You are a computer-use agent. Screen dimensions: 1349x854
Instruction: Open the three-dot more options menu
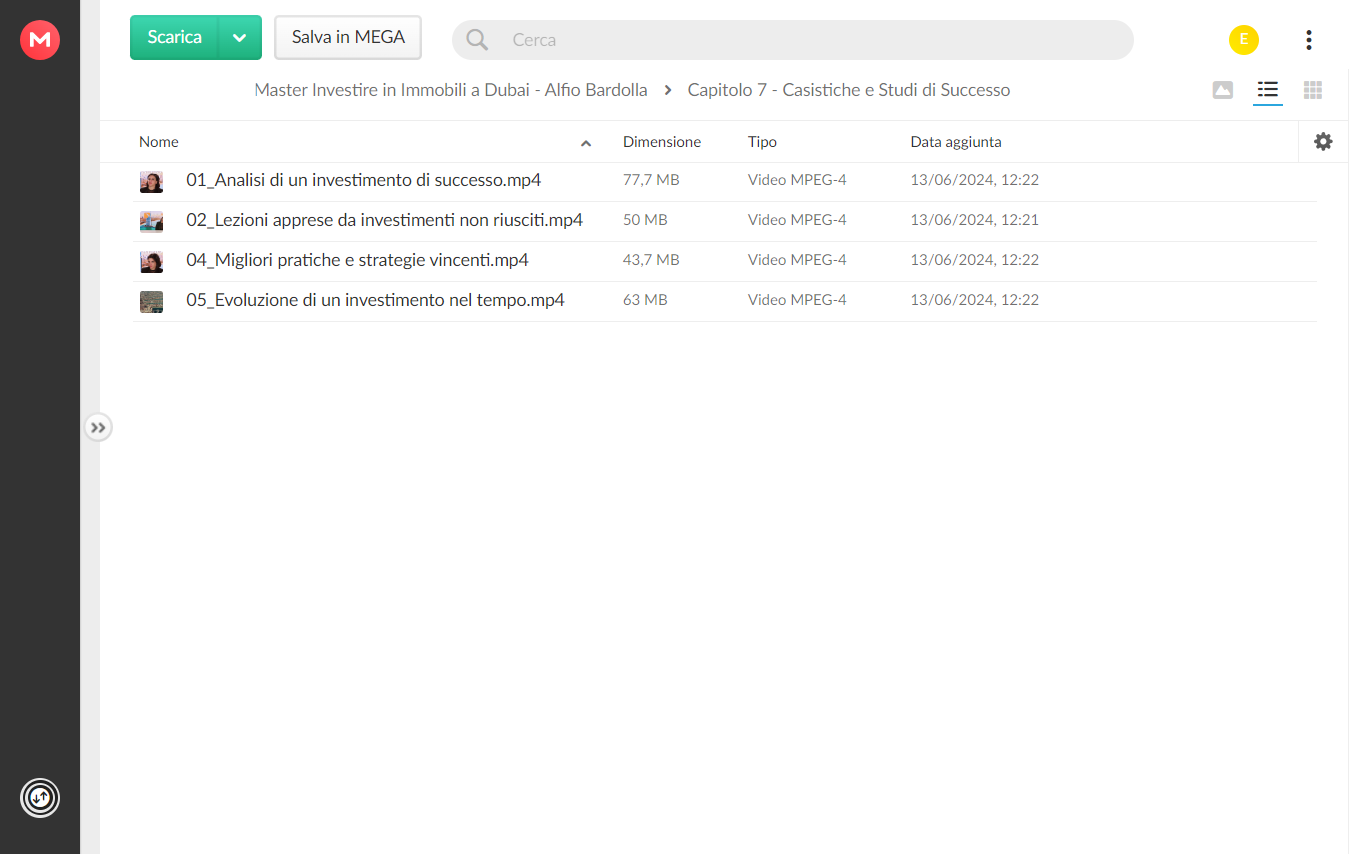click(1308, 40)
